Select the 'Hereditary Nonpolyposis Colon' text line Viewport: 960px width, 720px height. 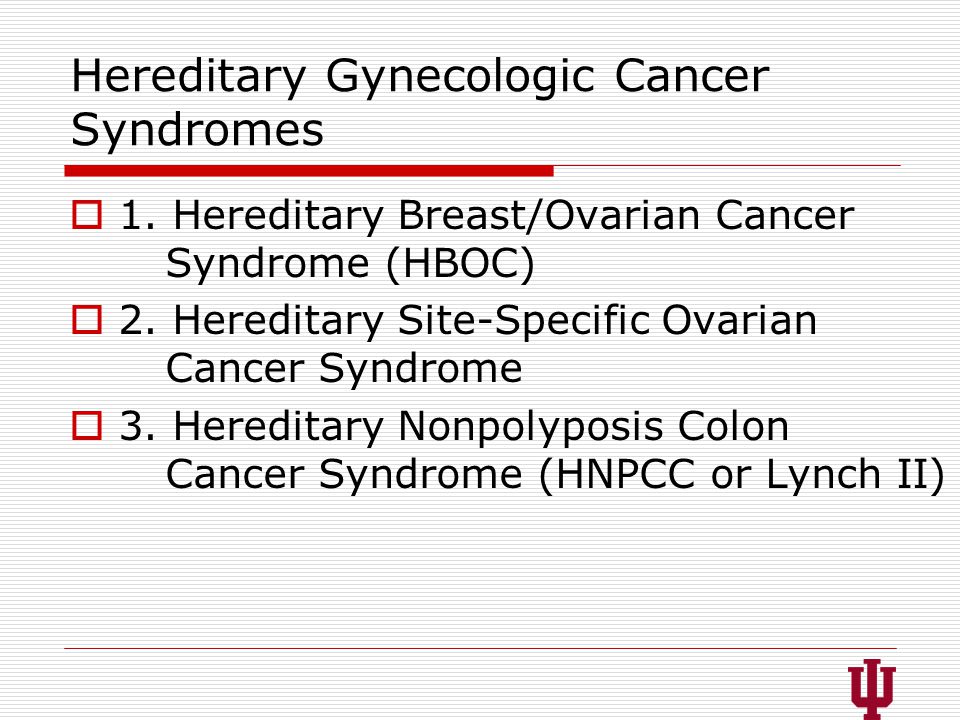pyautogui.click(x=481, y=427)
